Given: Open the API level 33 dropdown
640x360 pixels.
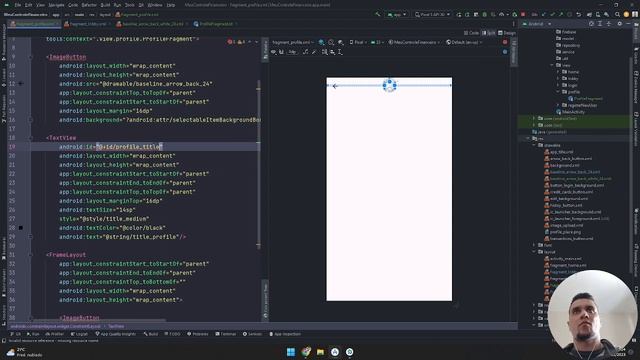Looking at the screenshot, I should 378,42.
